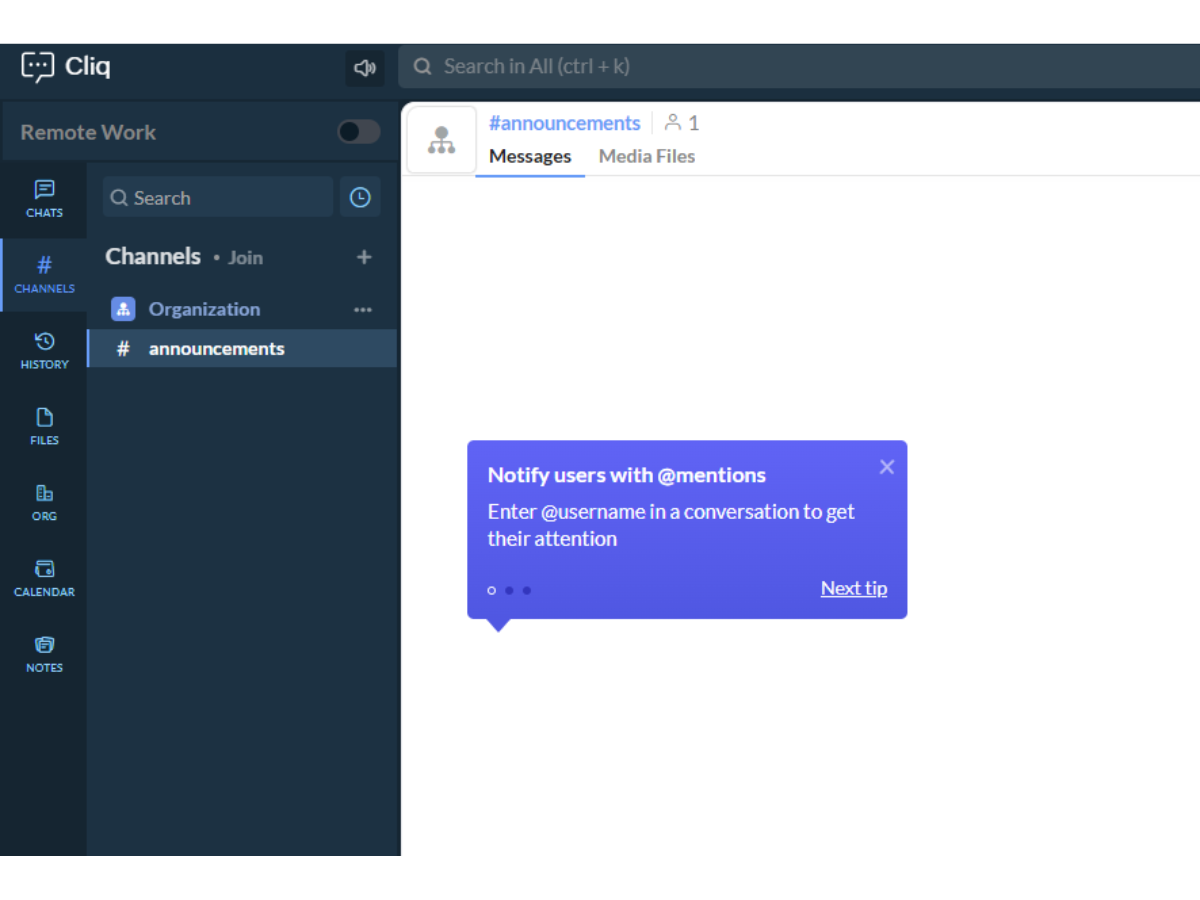1200x900 pixels.
Task: Open the Chats sidebar section
Action: [x=44, y=199]
